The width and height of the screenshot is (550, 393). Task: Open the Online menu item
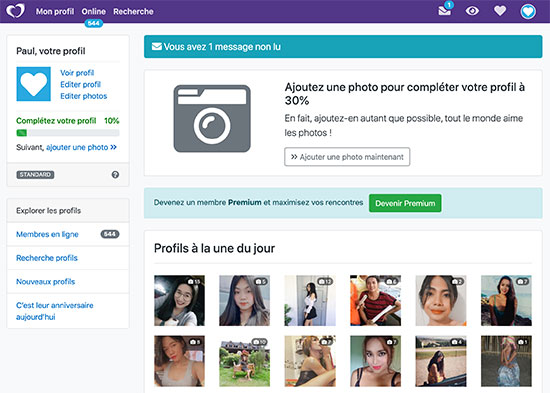tap(94, 12)
